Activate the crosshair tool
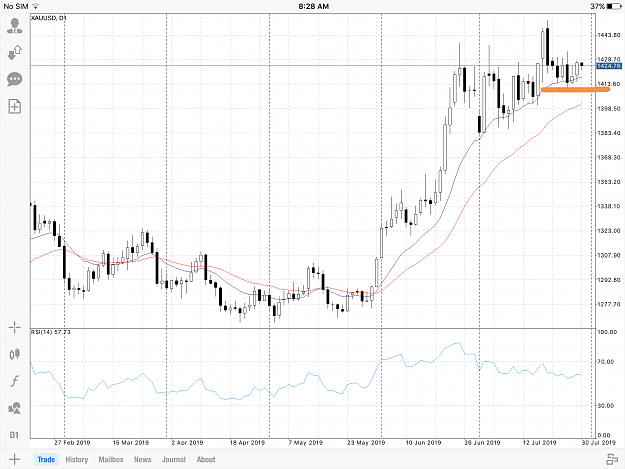Viewport: 625px width, 469px height. point(15,328)
